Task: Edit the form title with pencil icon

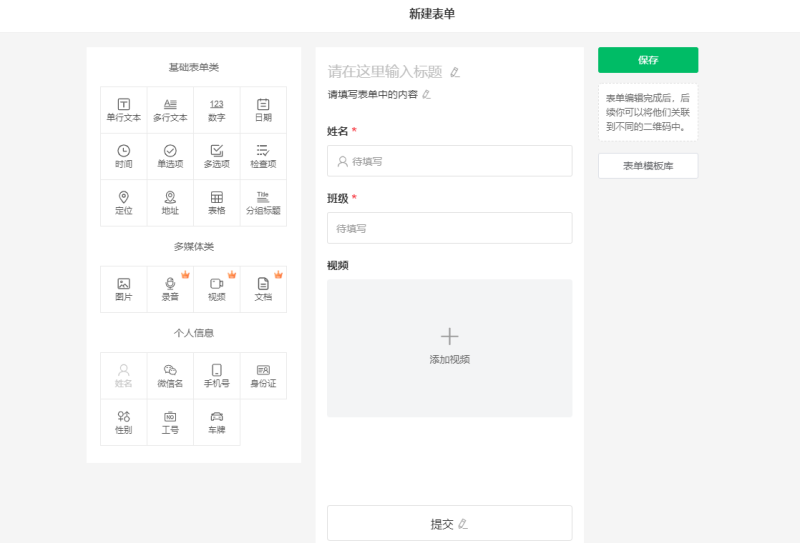Action: [455, 72]
